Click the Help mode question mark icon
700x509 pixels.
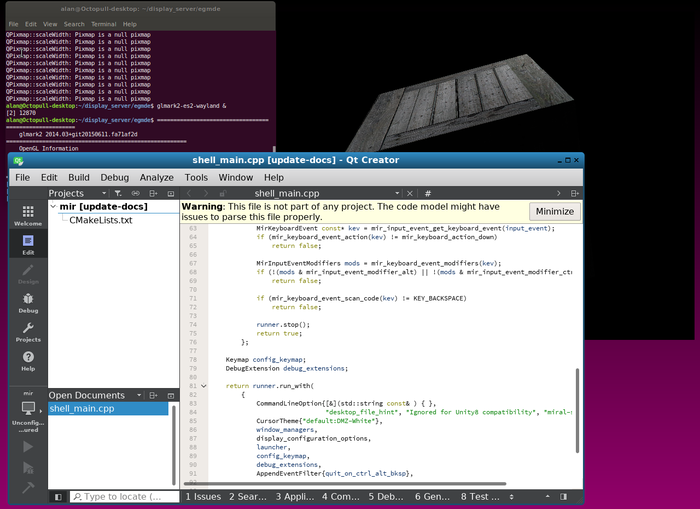coord(27,360)
